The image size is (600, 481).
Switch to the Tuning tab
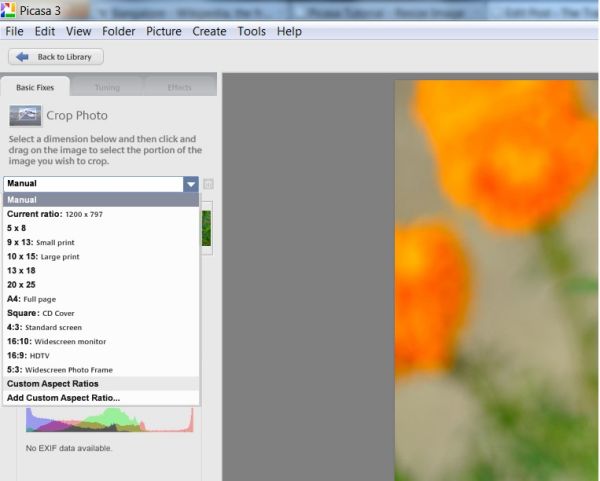tap(107, 88)
